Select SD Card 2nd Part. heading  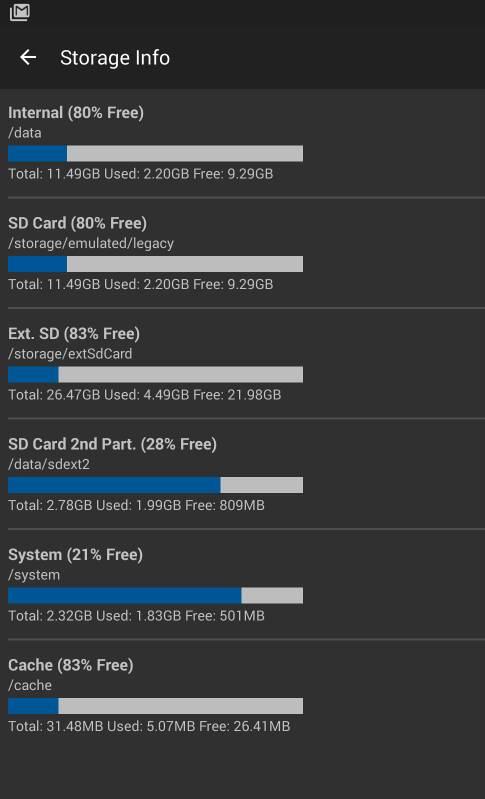[113, 444]
